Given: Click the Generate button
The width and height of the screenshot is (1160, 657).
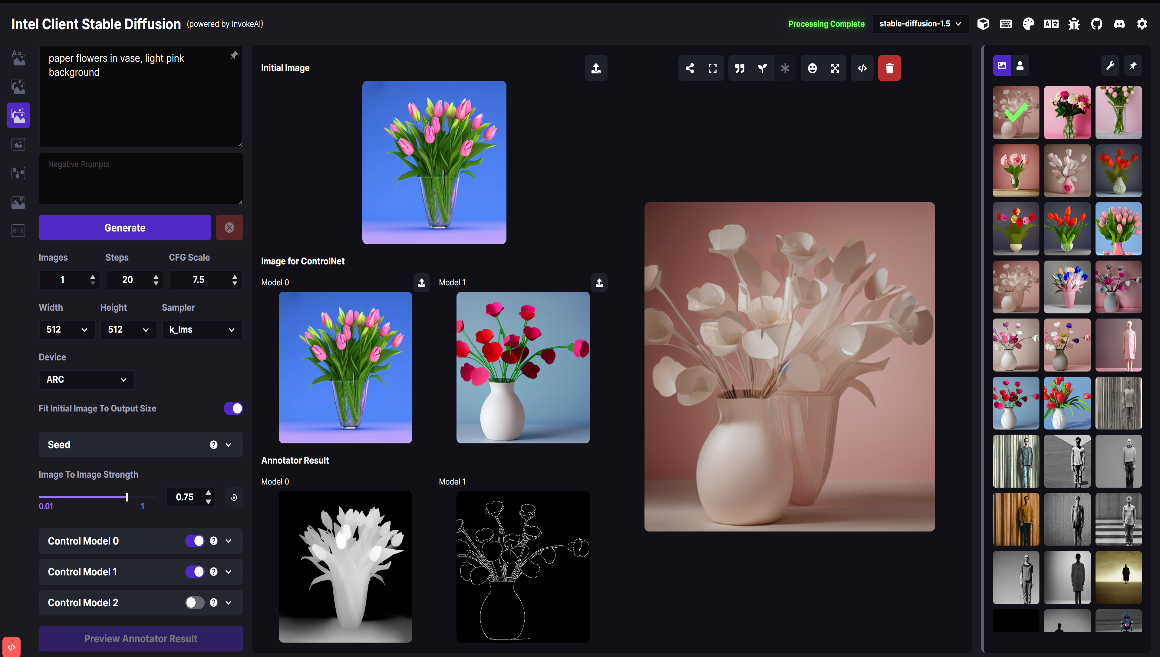Looking at the screenshot, I should [125, 228].
